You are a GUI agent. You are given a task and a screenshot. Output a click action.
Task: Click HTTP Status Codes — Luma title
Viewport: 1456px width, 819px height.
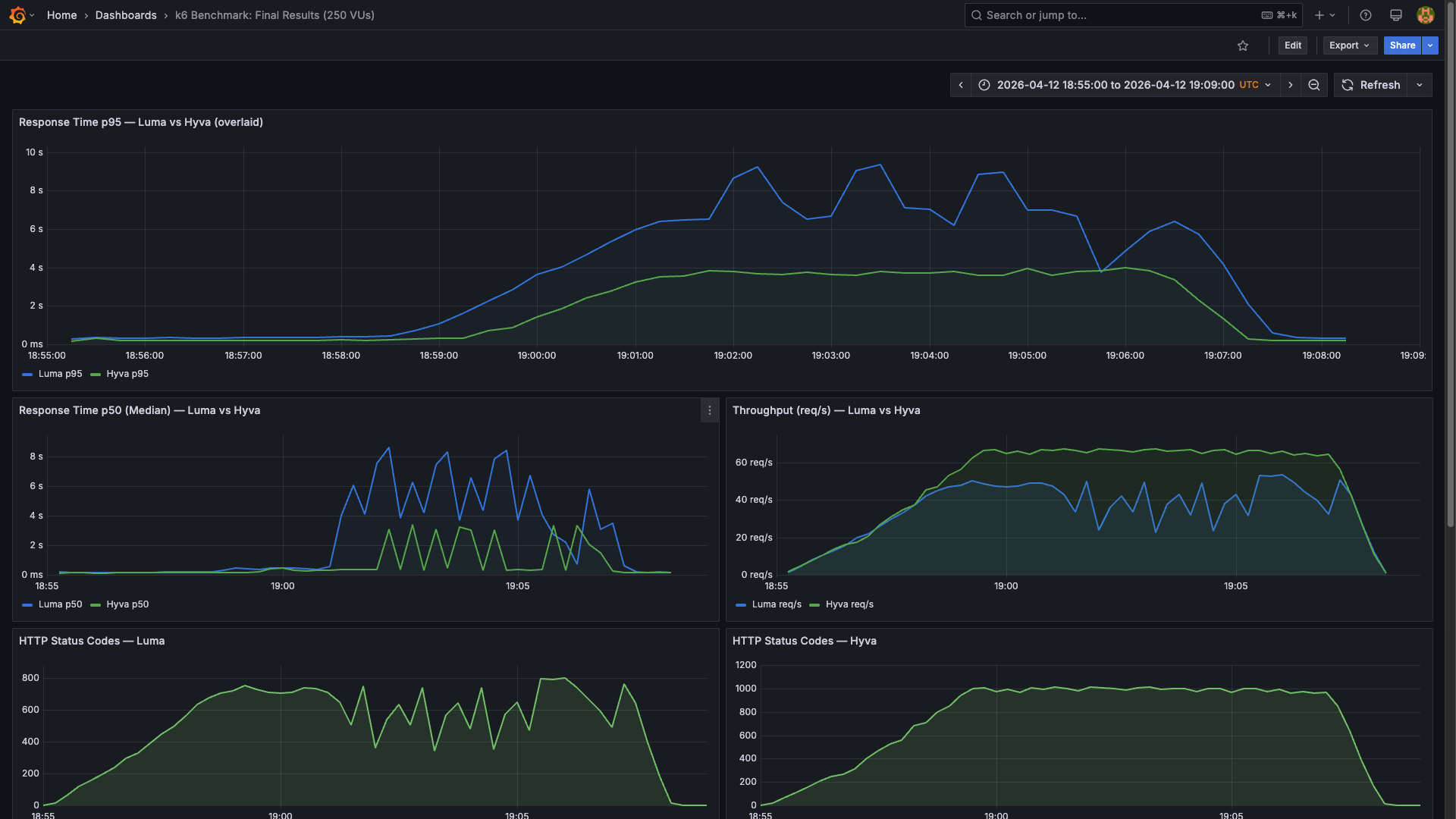pos(92,641)
